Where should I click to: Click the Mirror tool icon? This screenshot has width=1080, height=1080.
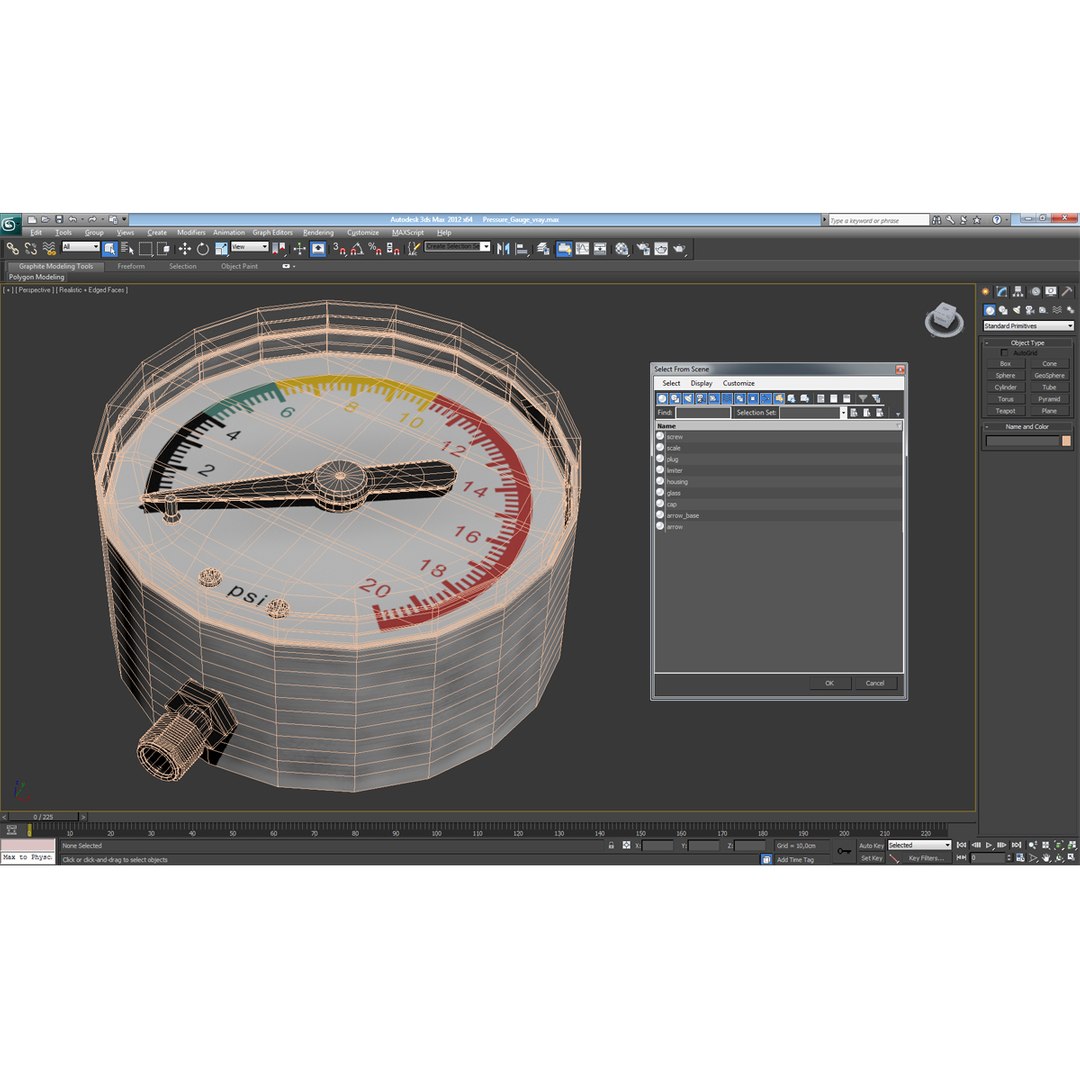pos(503,249)
